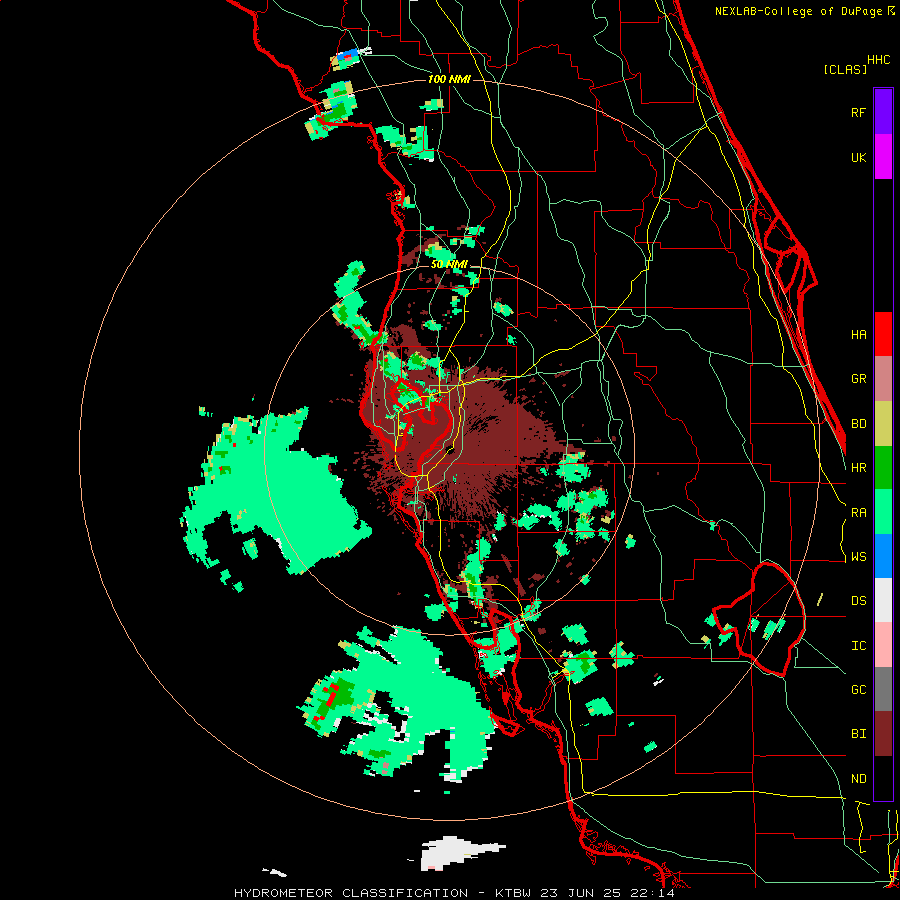The image size is (900, 900).
Task: Pick the HR dark green legend swatch
Action: (883, 467)
